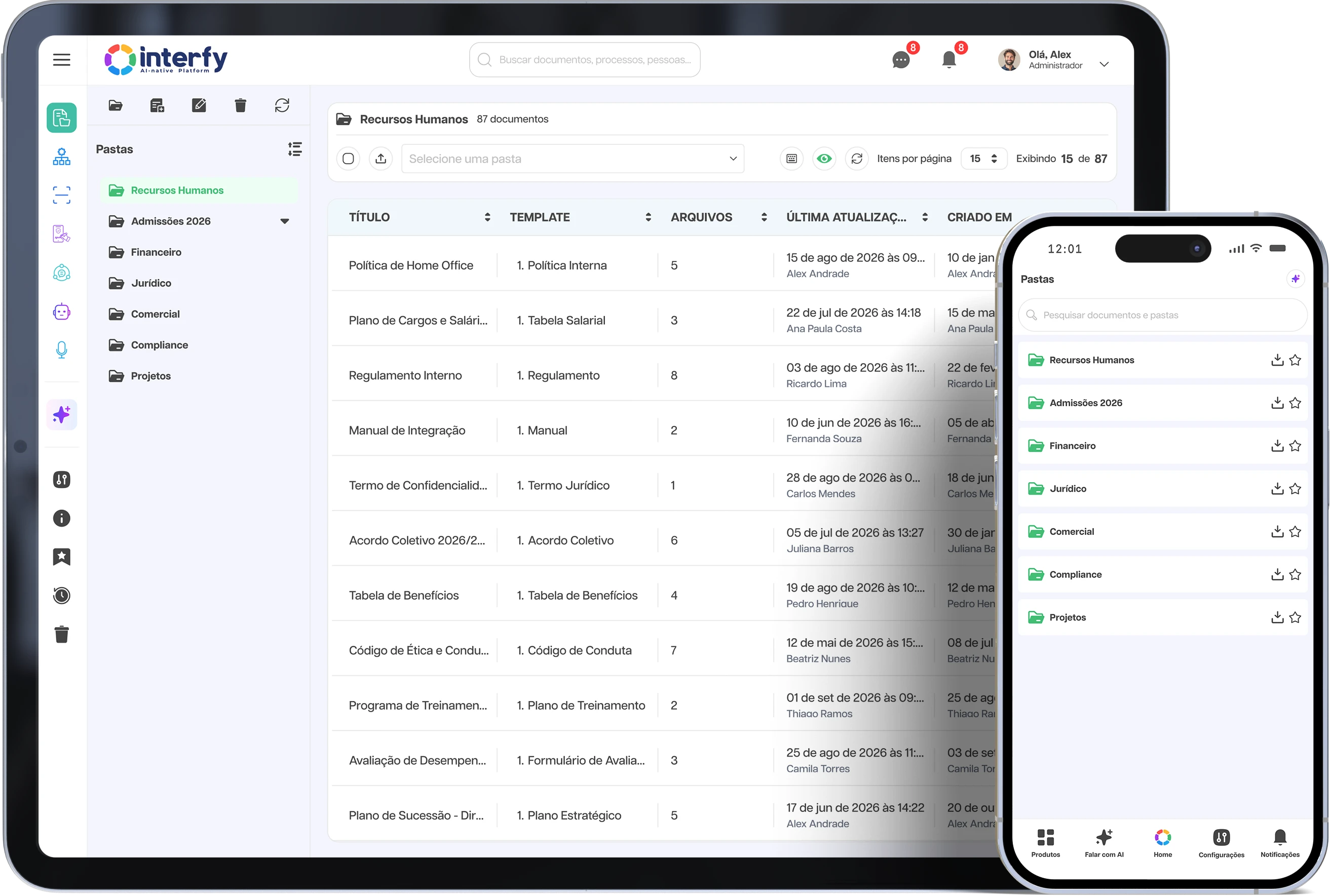Sort by the TEMPLATE column
Viewport: 1330px width, 896px height.
tap(648, 217)
